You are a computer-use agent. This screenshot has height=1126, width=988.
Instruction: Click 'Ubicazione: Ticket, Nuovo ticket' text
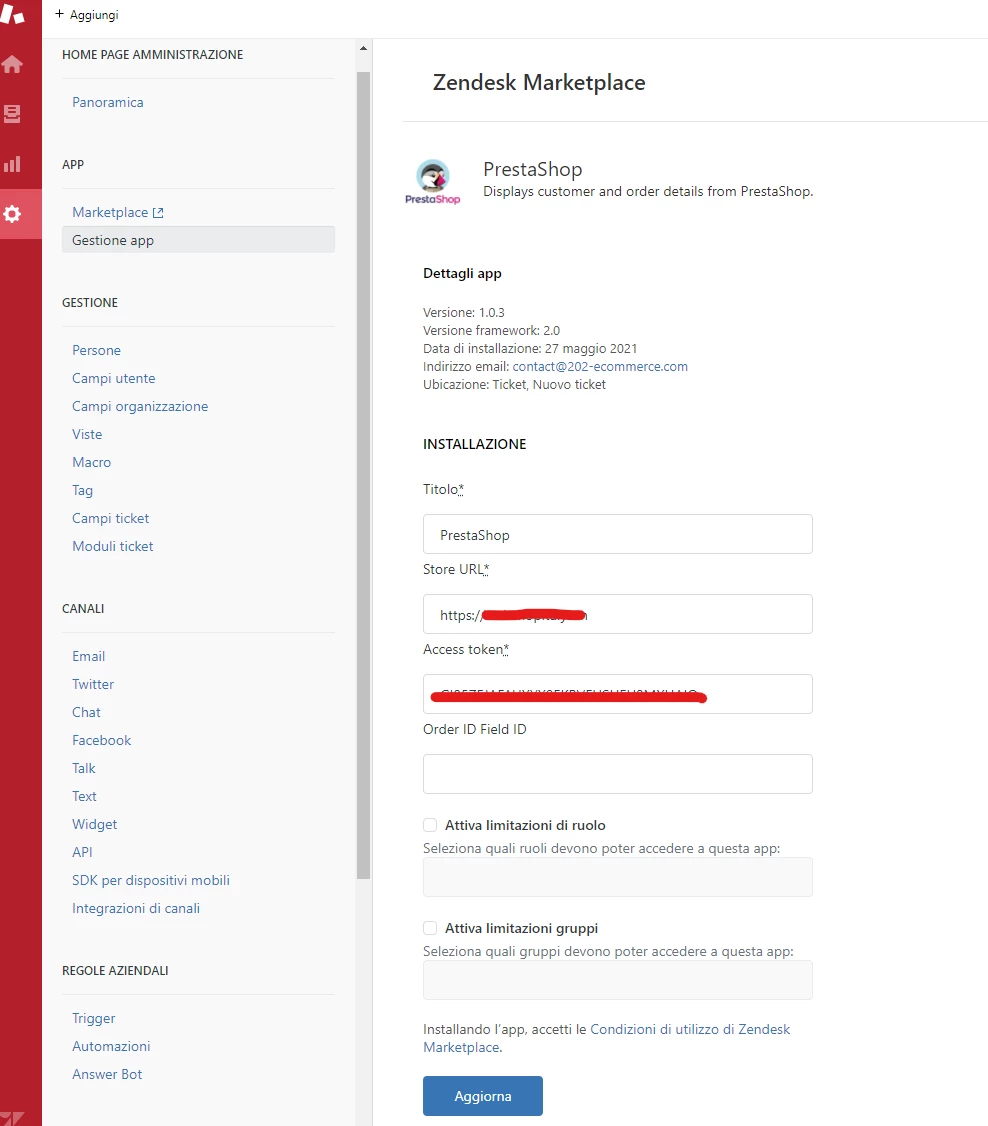click(514, 384)
